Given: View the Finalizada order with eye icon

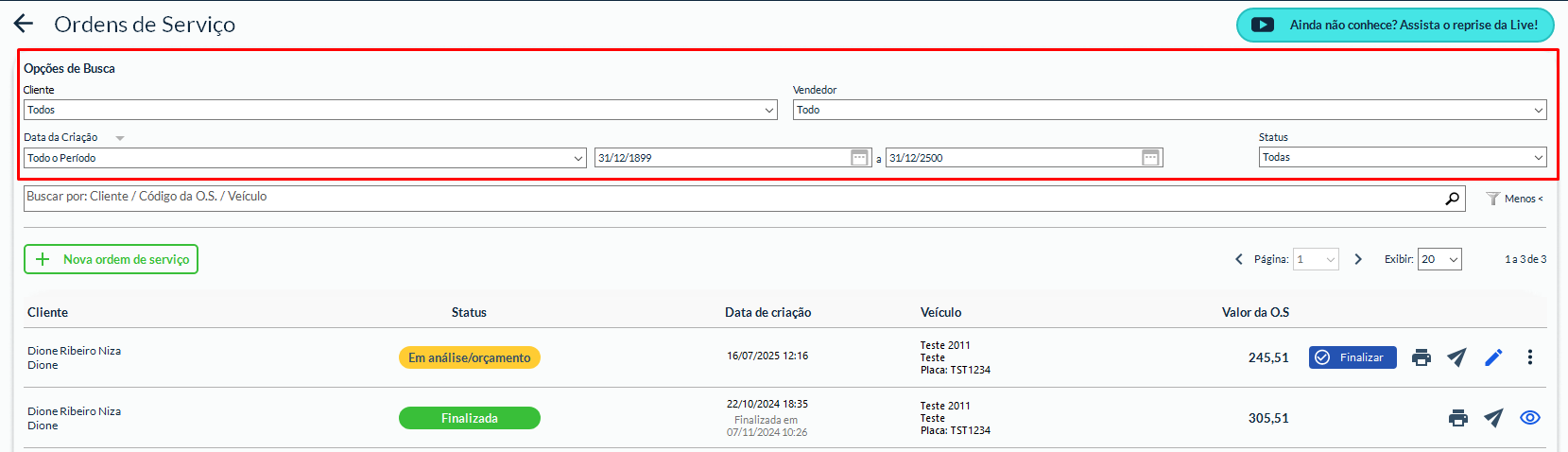Looking at the screenshot, I should pos(1529,418).
